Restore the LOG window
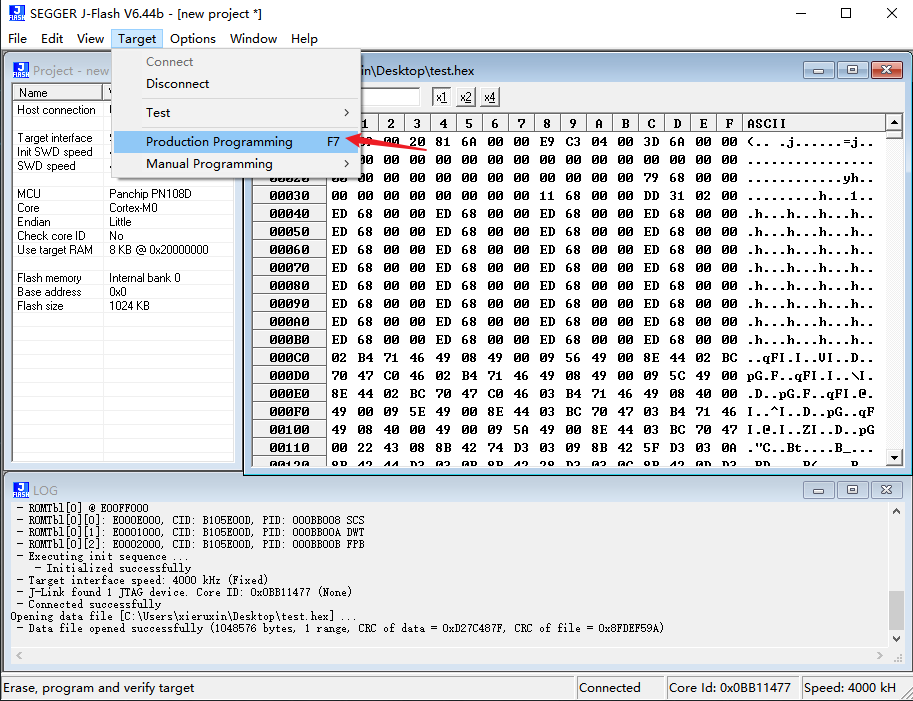Viewport: 913px width, 701px height. [852, 490]
